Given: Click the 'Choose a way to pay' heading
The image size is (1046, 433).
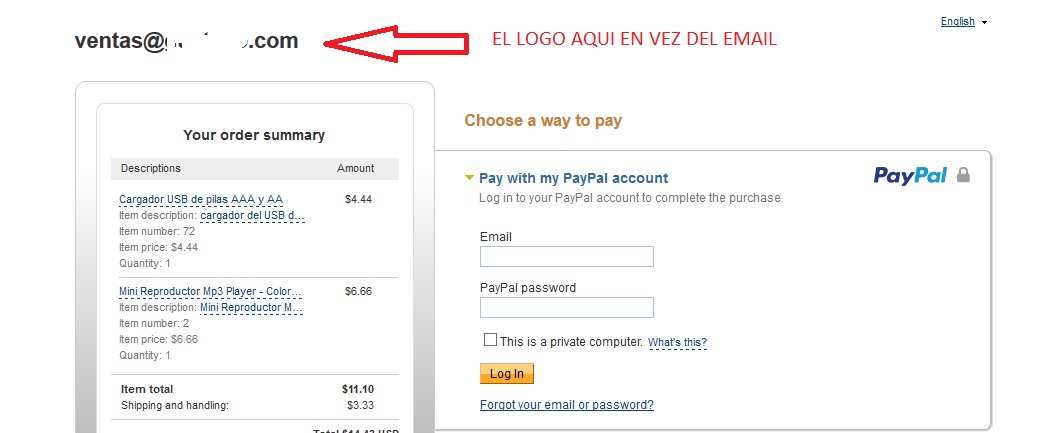Looking at the screenshot, I should [543, 121].
